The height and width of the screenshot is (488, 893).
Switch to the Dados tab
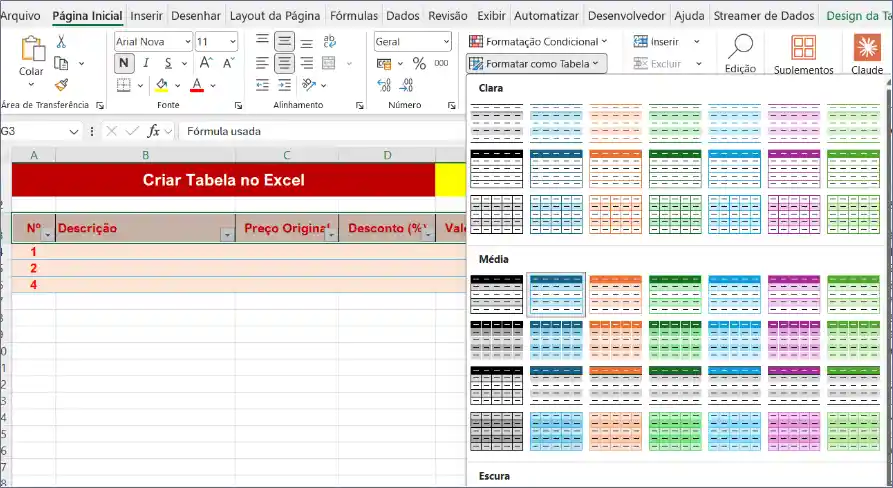point(403,16)
